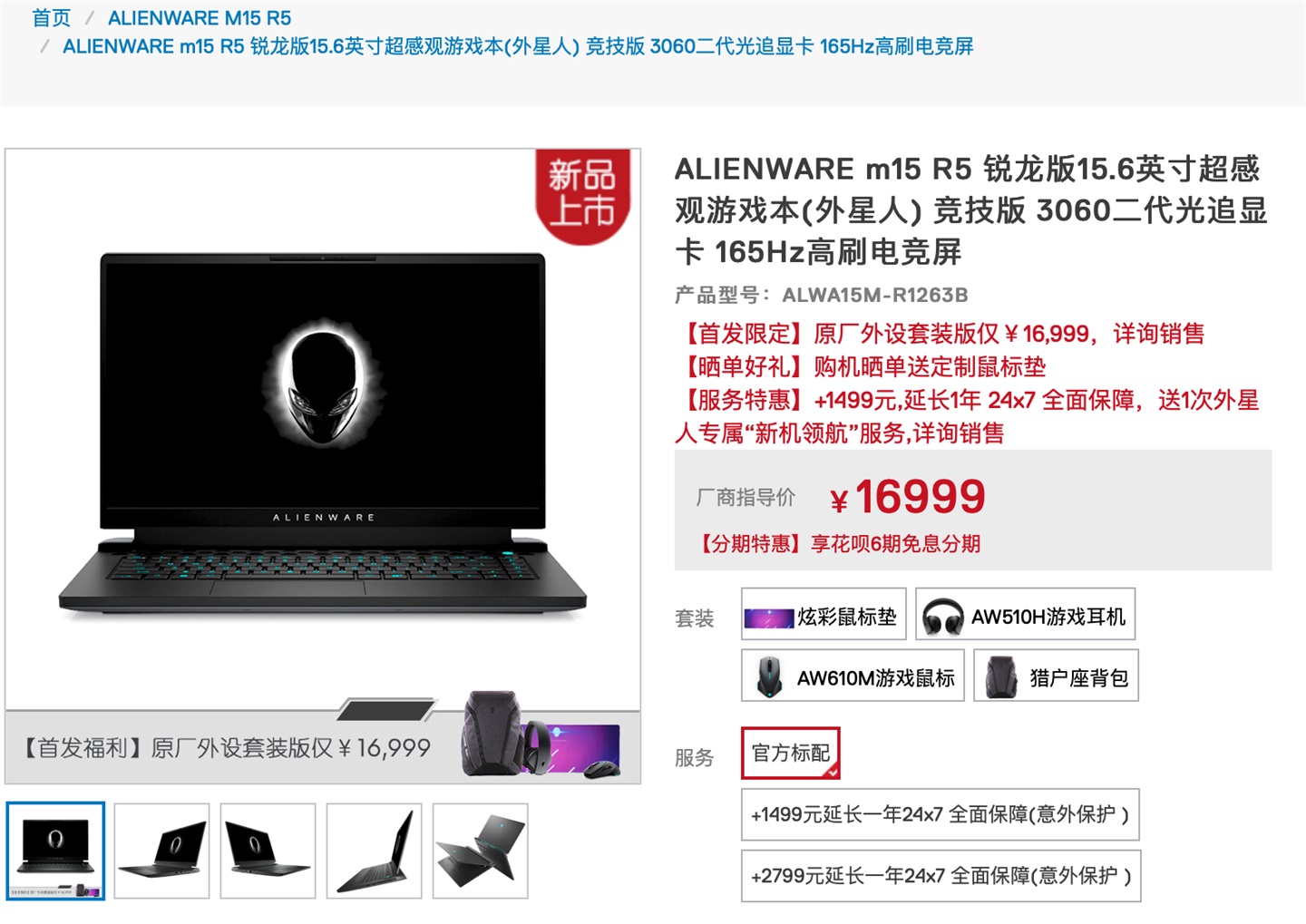Image resolution: width=1306 pixels, height=924 pixels.
Task: Show the side-profile laptop thumbnail
Action: (374, 851)
